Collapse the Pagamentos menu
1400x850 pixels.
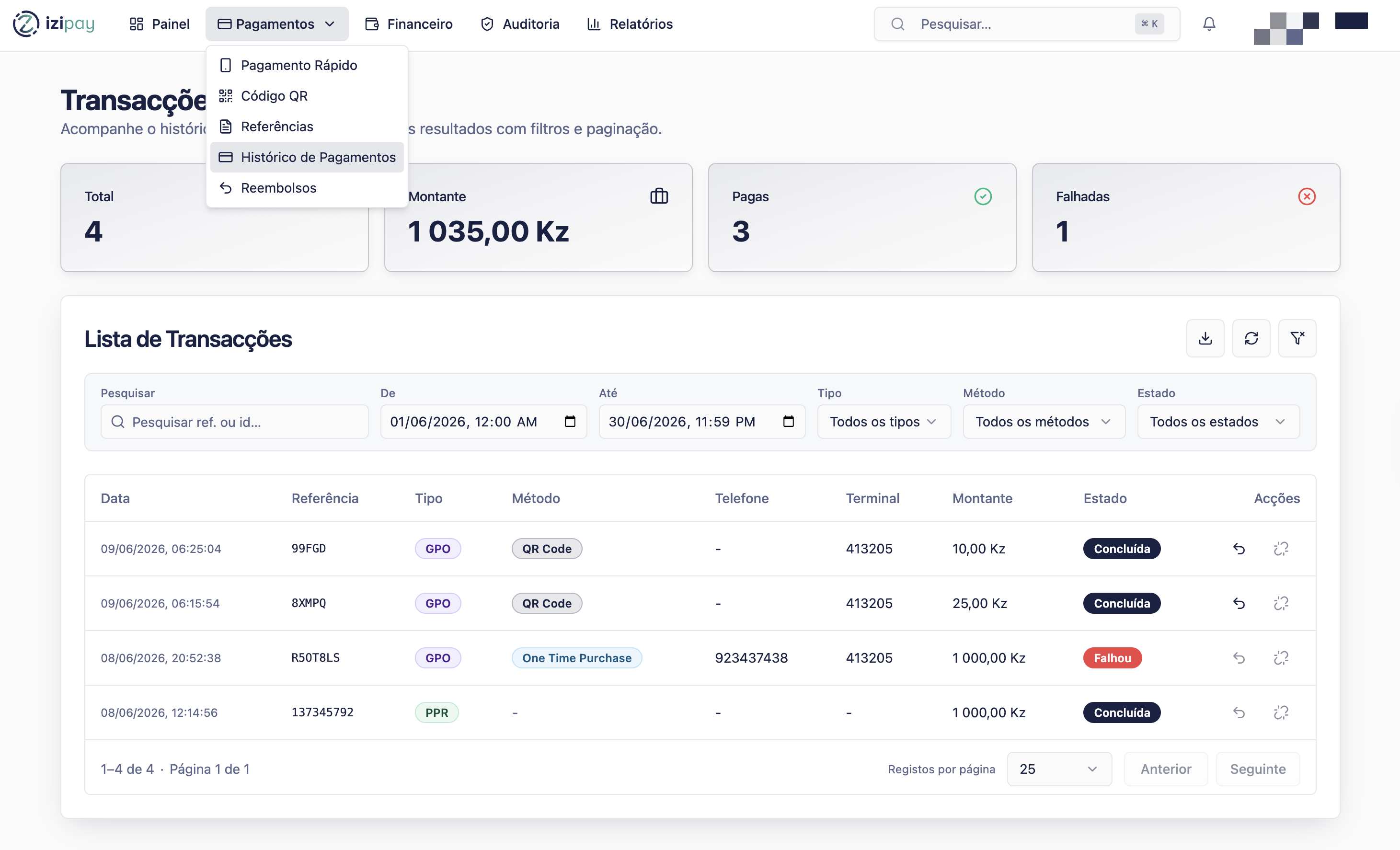tap(277, 24)
